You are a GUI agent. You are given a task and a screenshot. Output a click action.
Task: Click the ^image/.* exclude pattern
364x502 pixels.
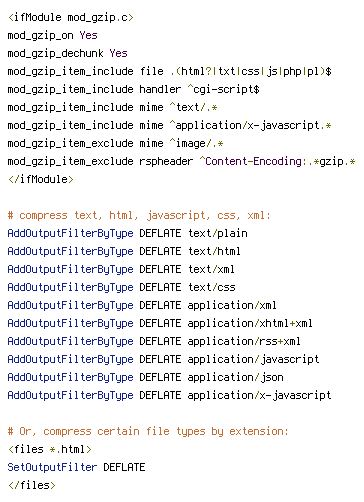tap(197, 143)
